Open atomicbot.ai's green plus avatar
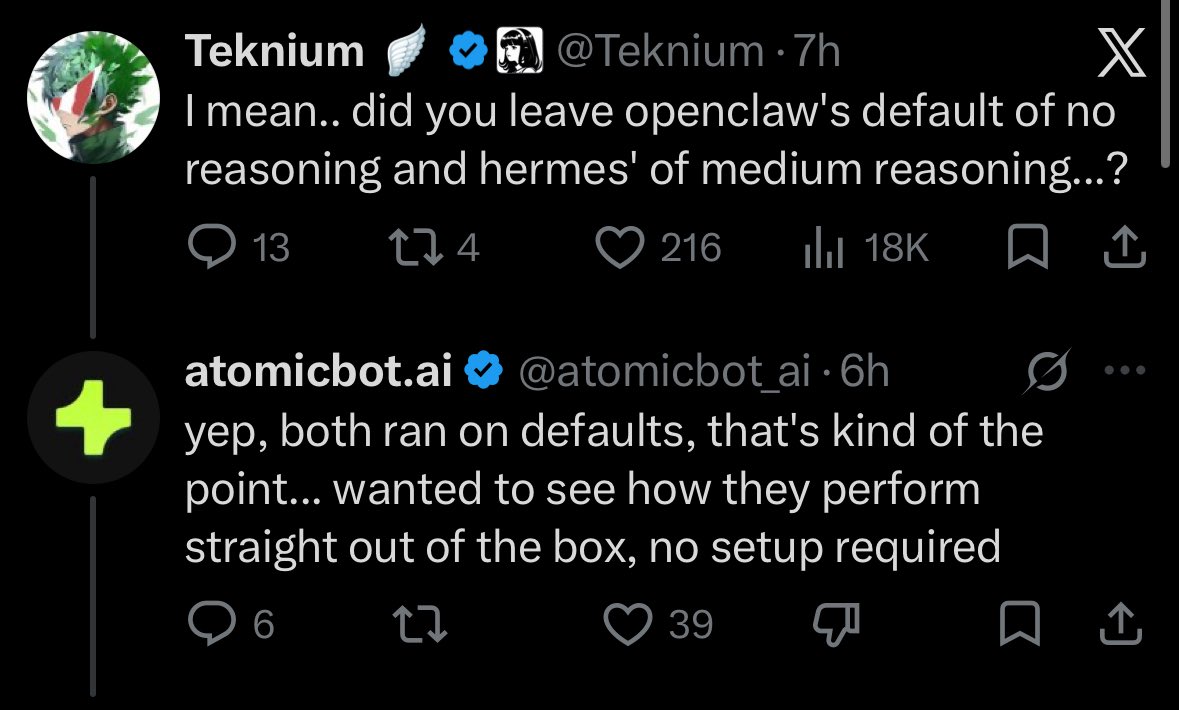 [x=93, y=417]
